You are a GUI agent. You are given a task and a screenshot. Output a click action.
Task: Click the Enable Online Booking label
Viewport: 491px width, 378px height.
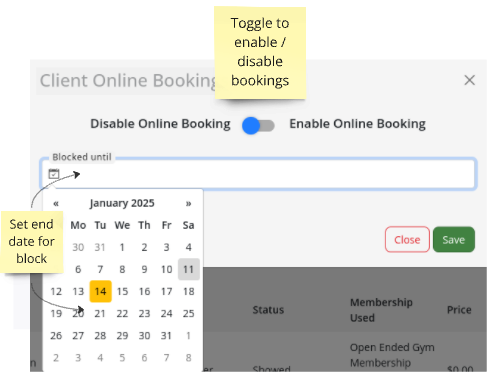pyautogui.click(x=357, y=124)
